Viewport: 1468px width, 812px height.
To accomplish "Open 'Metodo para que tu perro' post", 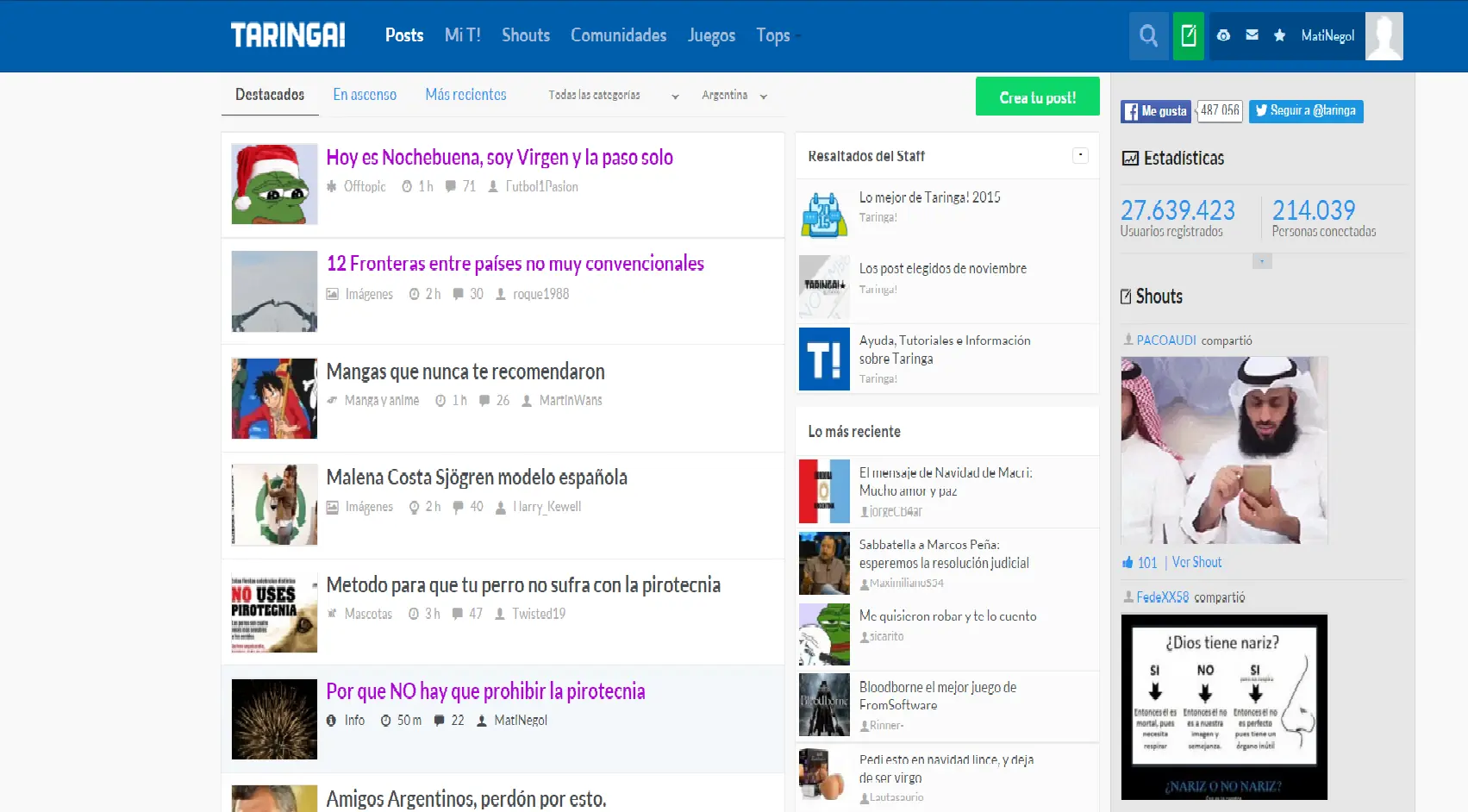I will 523,585.
